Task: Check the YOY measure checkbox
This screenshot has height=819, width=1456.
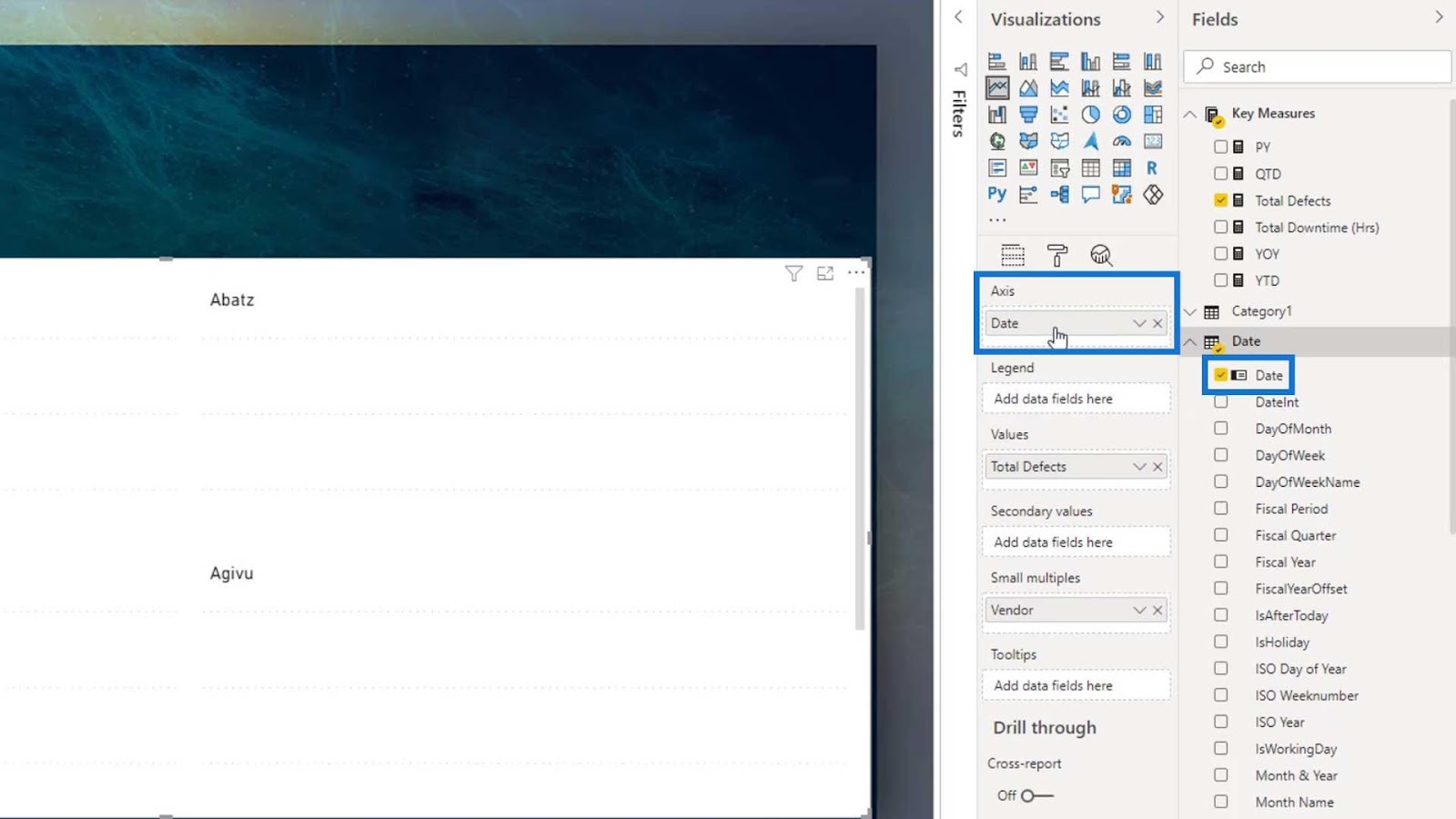Action: click(x=1220, y=254)
